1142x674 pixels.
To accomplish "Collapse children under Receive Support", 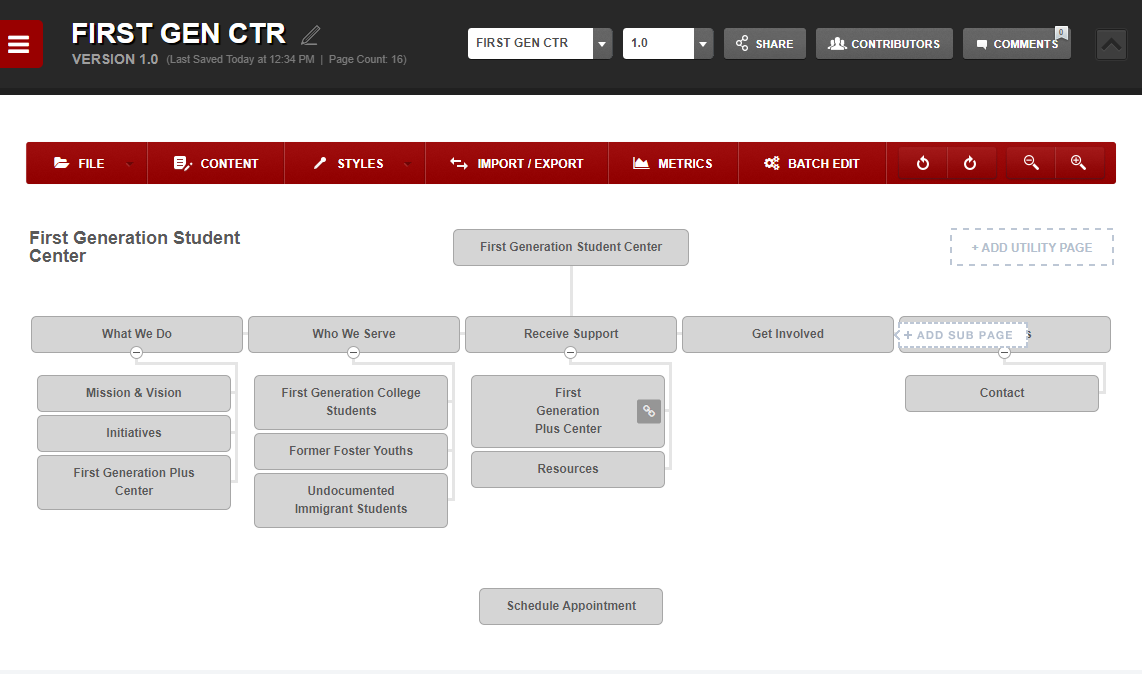I will click(x=570, y=353).
